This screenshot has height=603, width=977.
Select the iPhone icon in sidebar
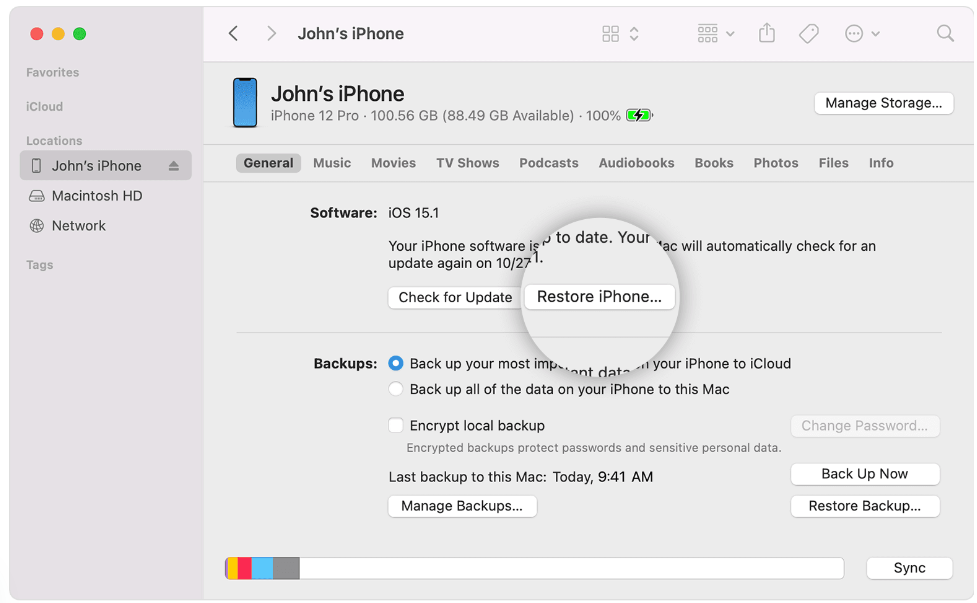[x=36, y=166]
